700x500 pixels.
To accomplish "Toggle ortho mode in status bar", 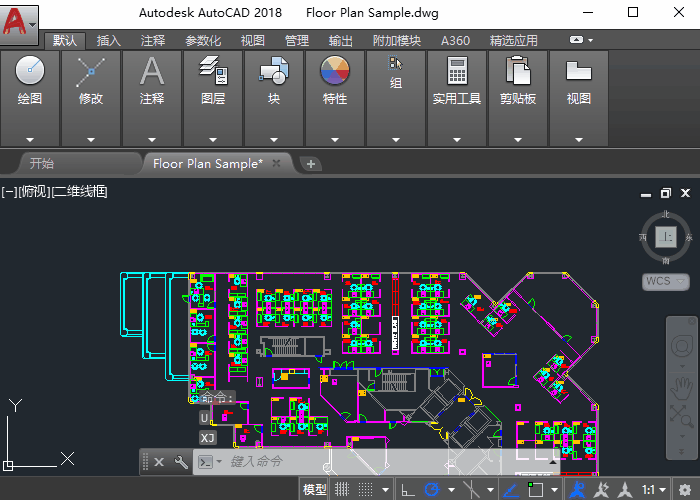I will point(408,490).
